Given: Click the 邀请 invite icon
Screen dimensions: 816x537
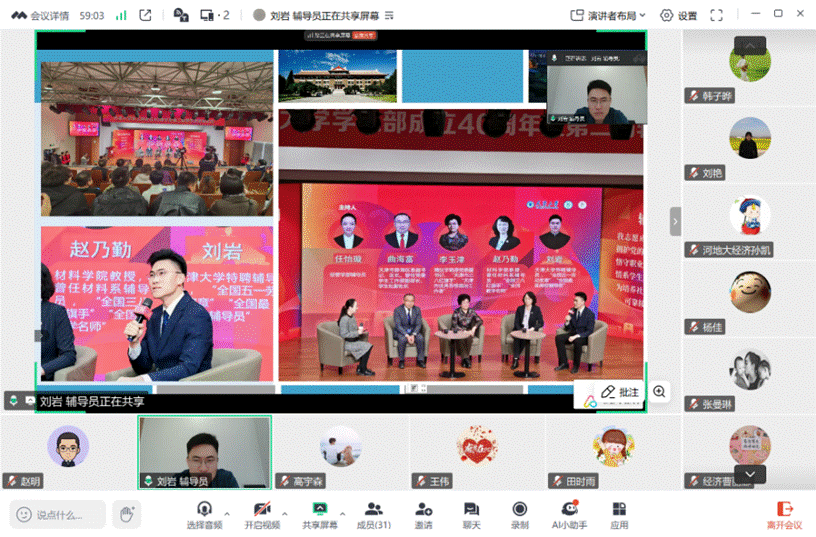Looking at the screenshot, I should (x=423, y=515).
